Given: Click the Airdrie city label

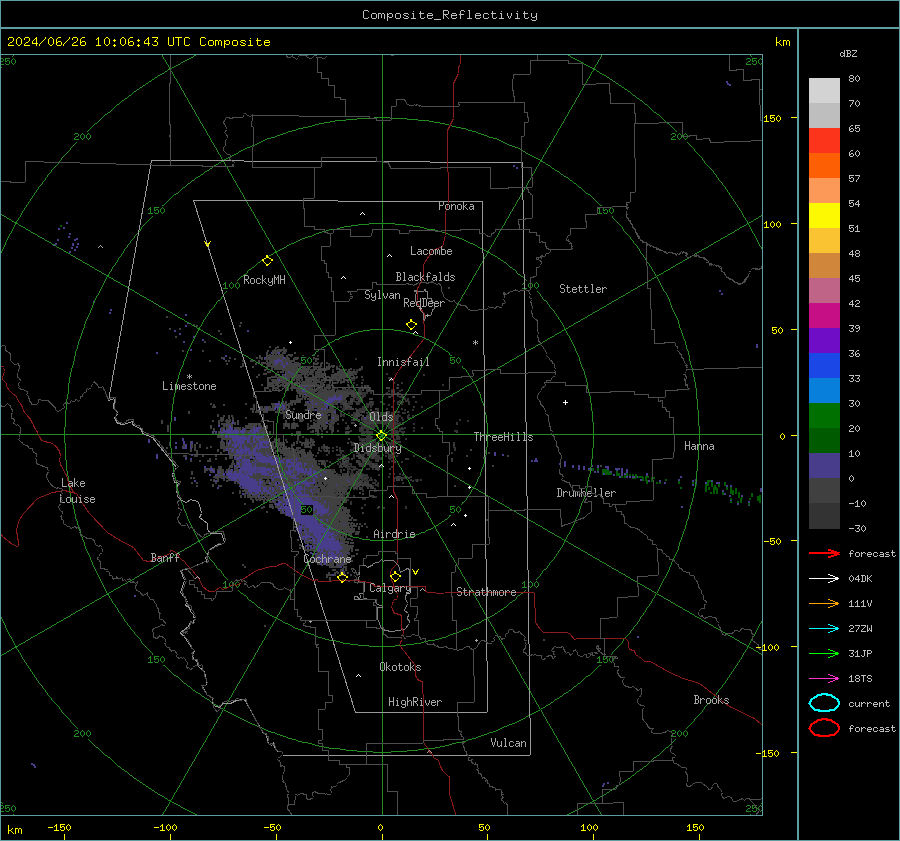Looking at the screenshot, I should [x=394, y=534].
